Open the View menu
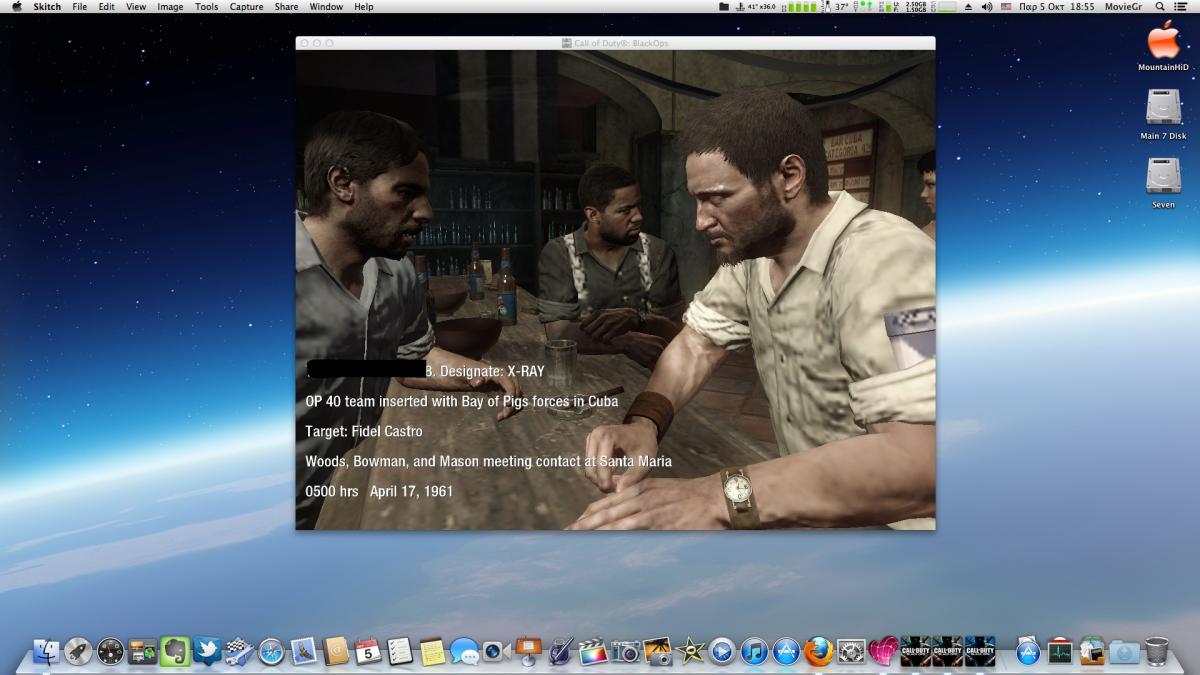 pyautogui.click(x=136, y=6)
